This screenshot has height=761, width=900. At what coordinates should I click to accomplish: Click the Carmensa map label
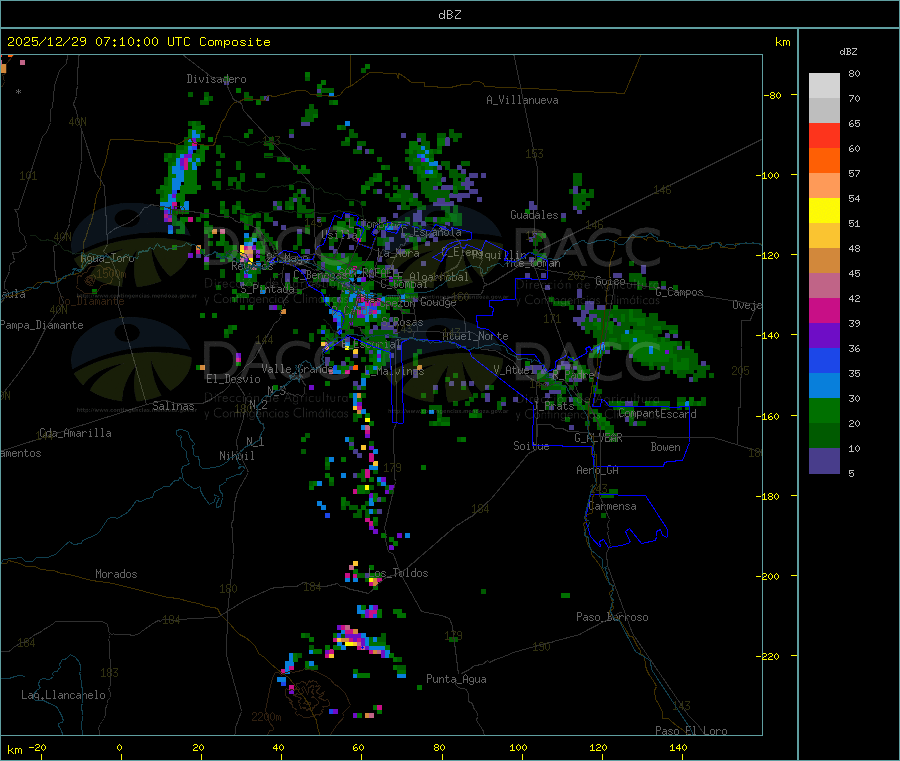pos(612,506)
